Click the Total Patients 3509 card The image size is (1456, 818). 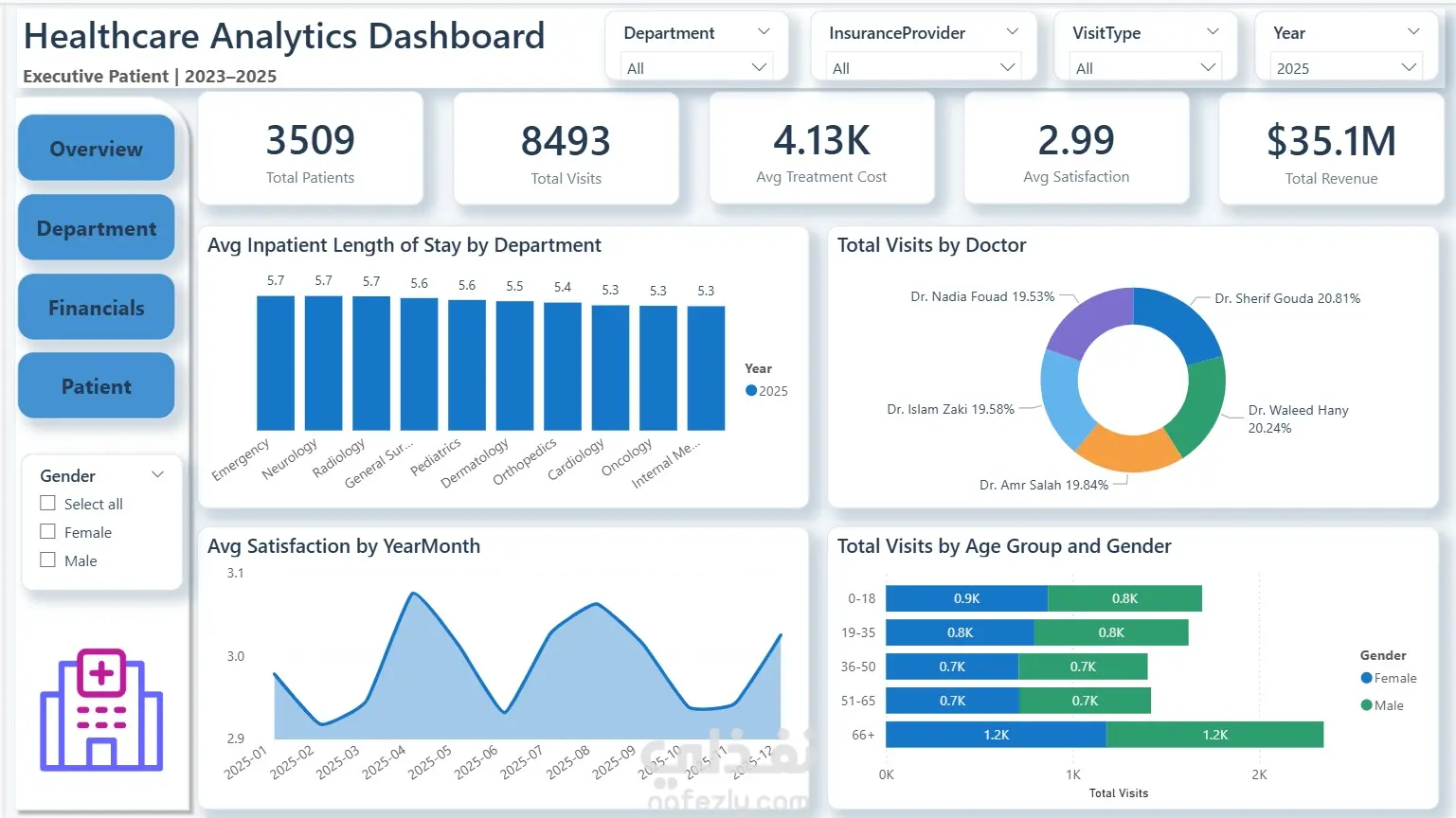pos(311,149)
